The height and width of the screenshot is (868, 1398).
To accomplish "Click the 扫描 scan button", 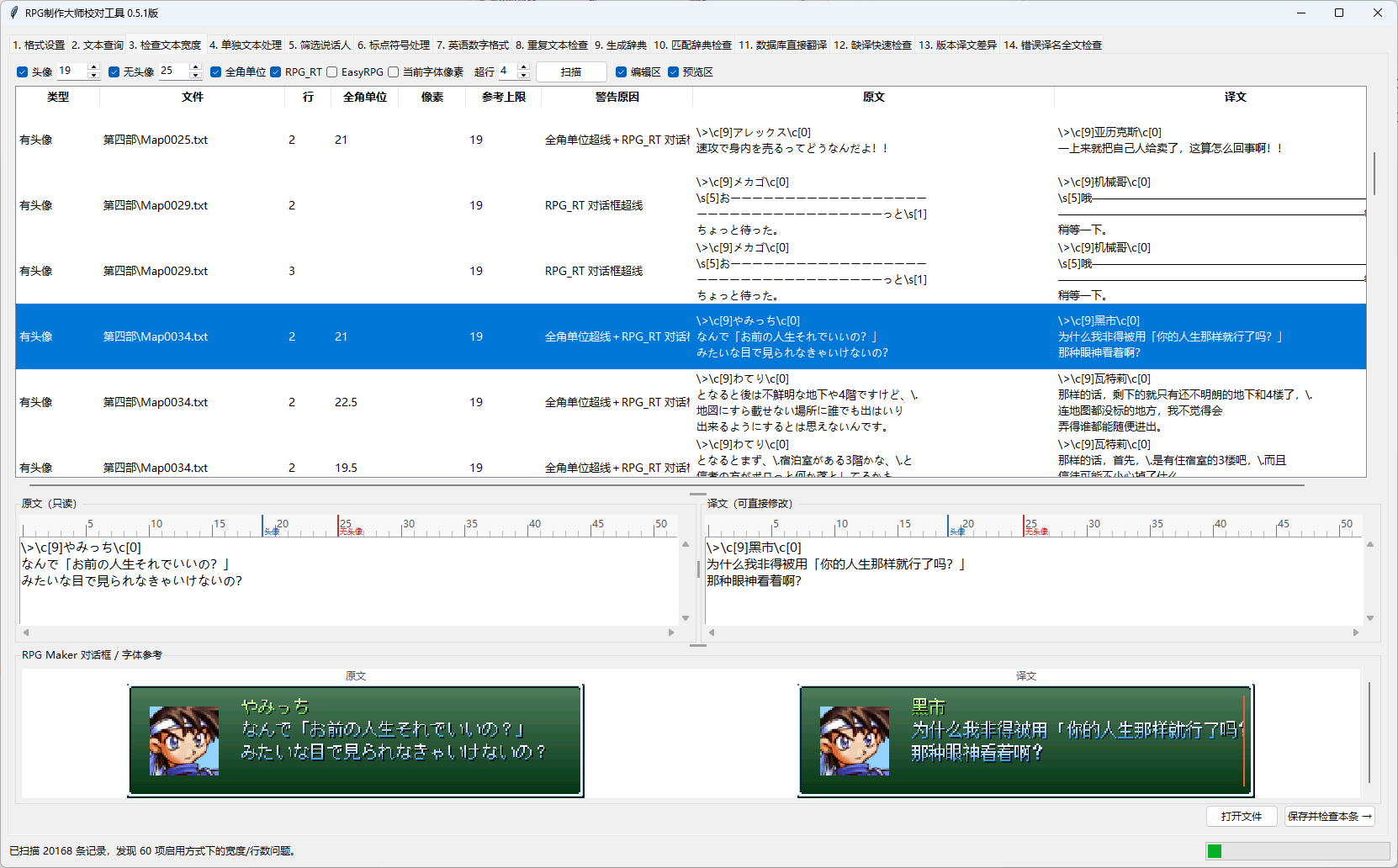I will tap(571, 72).
